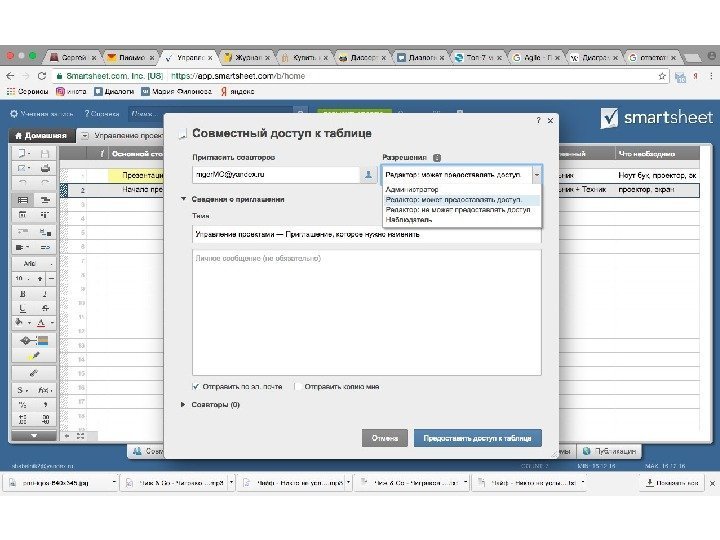Open the functions fx dropdown
The image size is (720, 540).
click(x=45, y=390)
